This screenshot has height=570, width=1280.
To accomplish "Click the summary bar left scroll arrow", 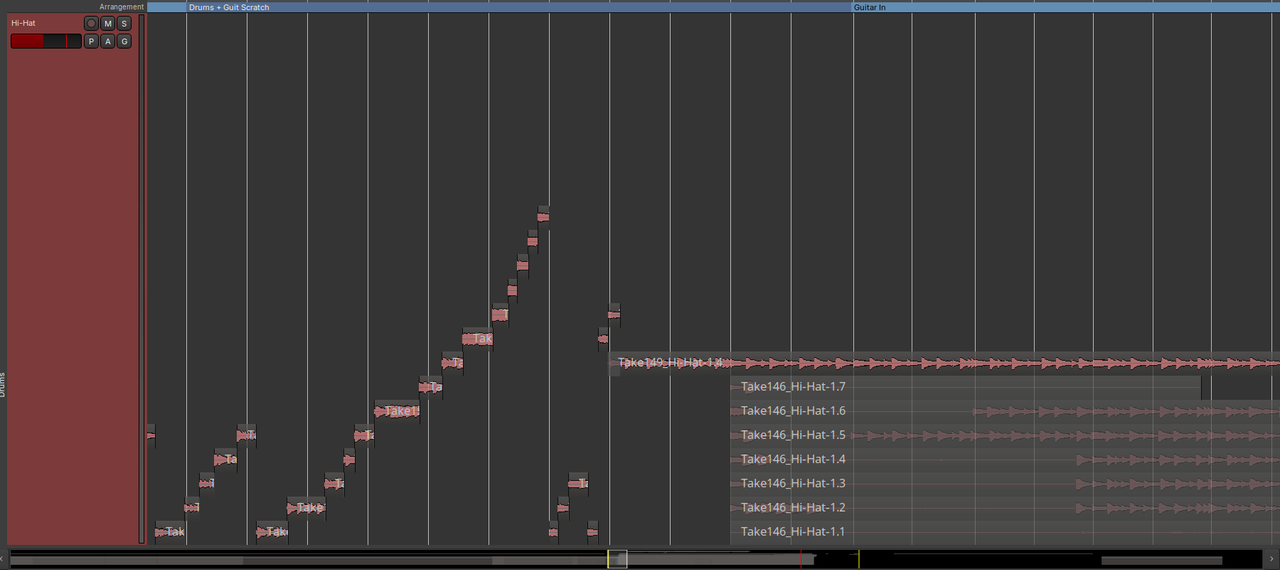I will 4,558.
